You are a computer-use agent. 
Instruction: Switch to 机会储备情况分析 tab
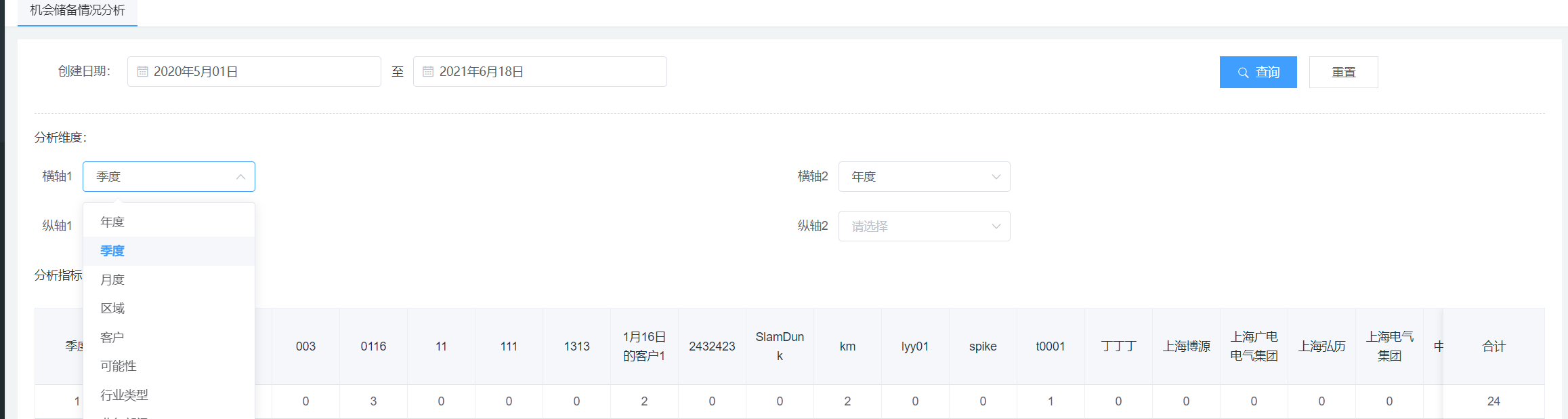point(77,11)
